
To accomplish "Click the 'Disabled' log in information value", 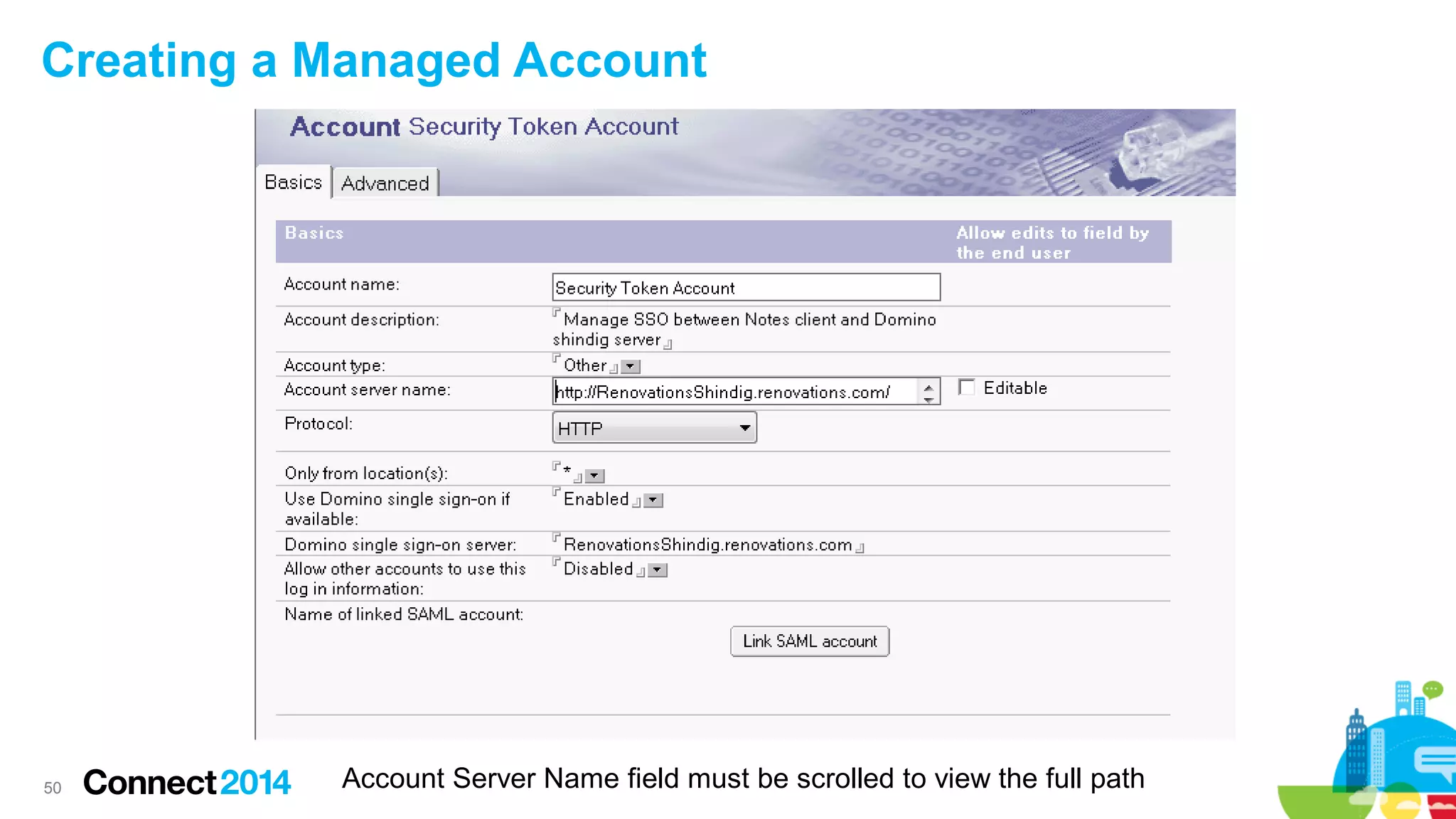I will coord(599,569).
